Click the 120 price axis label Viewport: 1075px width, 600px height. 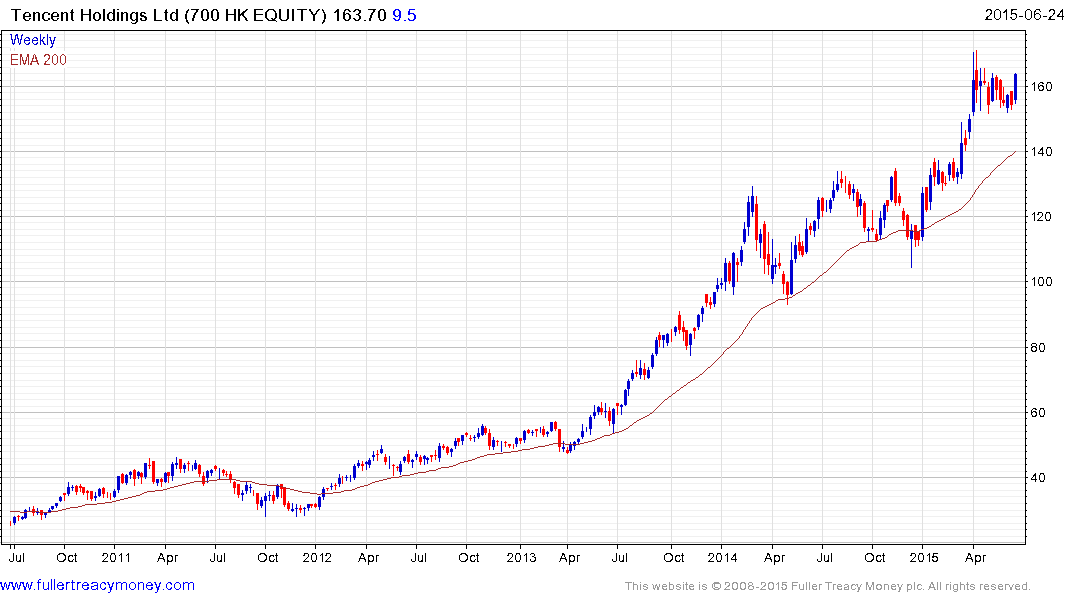[x=1041, y=217]
